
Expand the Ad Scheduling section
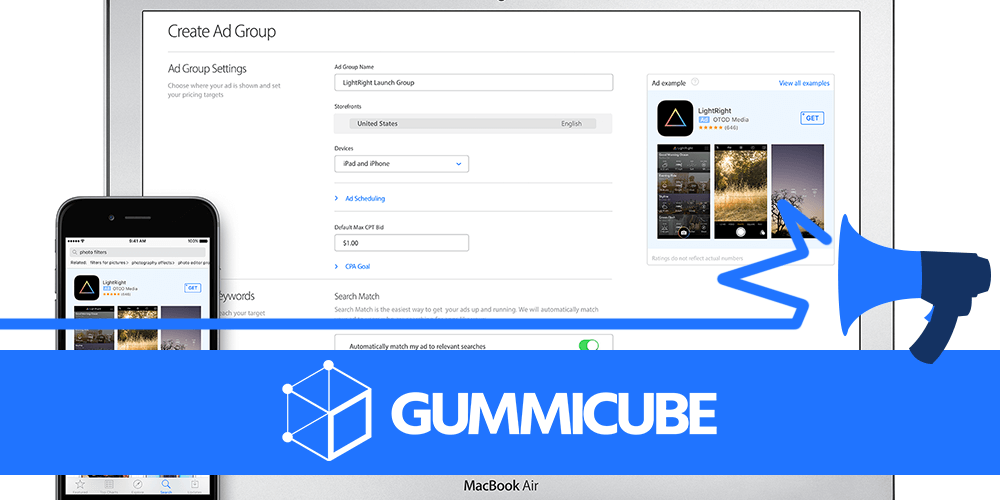pos(364,198)
